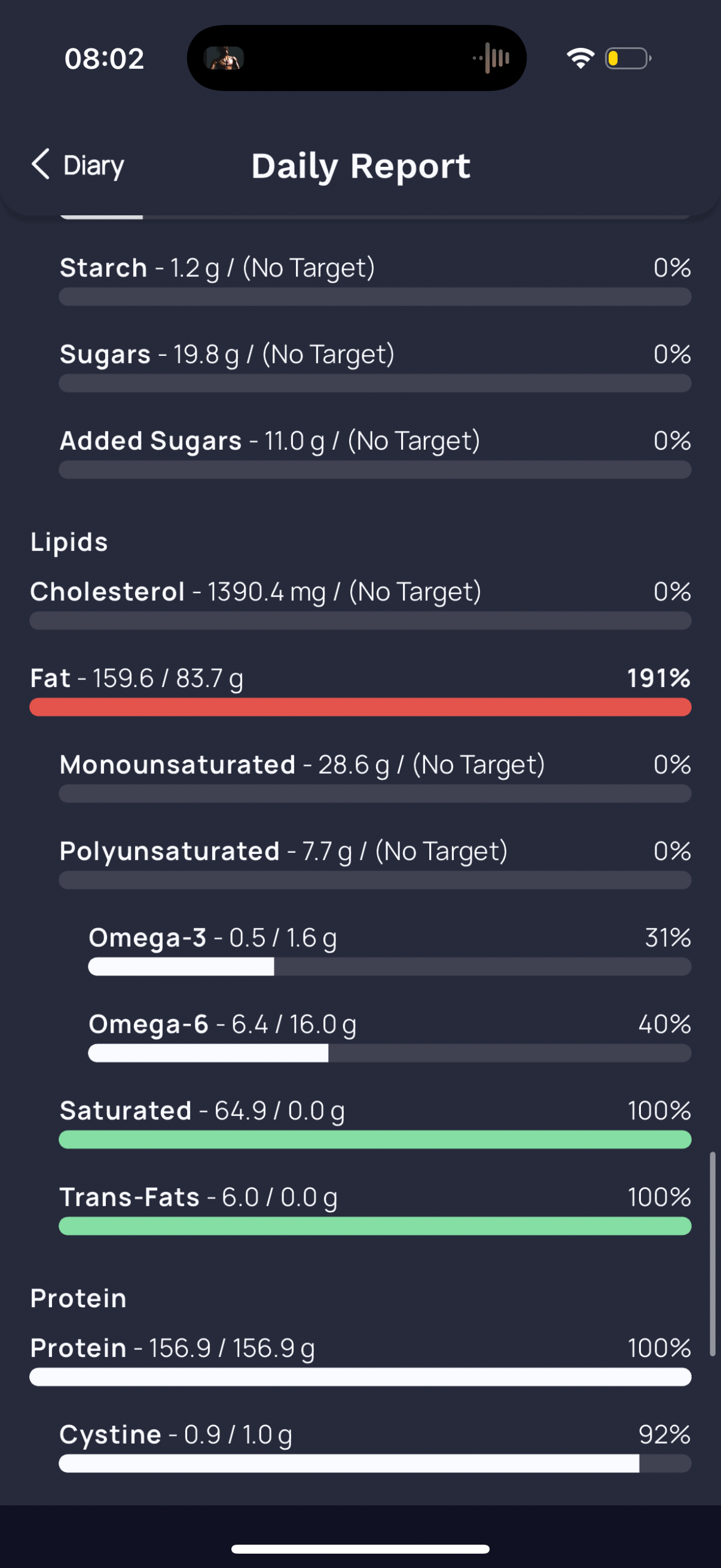Screen dimensions: 721x1568
Task: Tap the battery indicator icon
Action: (628, 59)
